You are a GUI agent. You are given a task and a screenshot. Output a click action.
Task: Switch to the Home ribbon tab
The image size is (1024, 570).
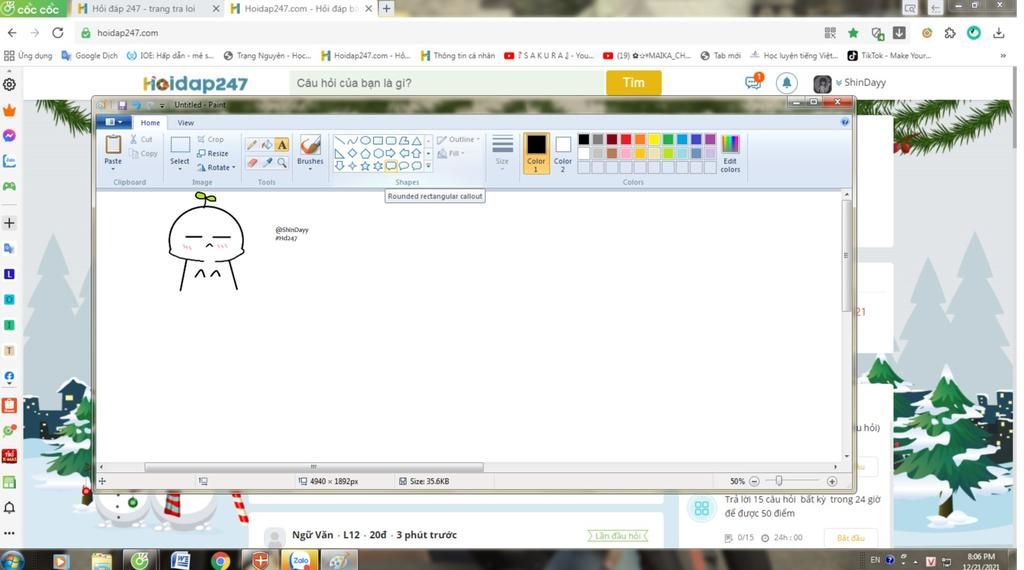pyautogui.click(x=150, y=123)
